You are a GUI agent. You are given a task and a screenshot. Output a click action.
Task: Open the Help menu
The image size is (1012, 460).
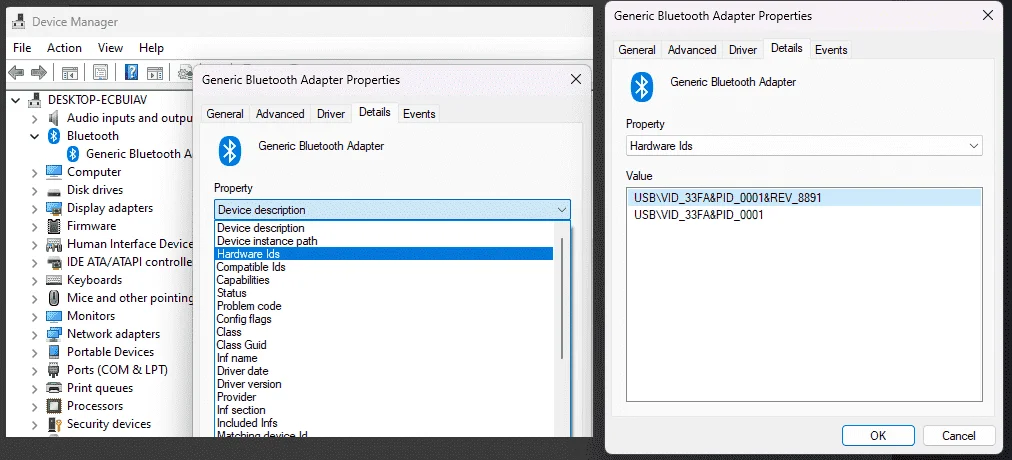(152, 48)
